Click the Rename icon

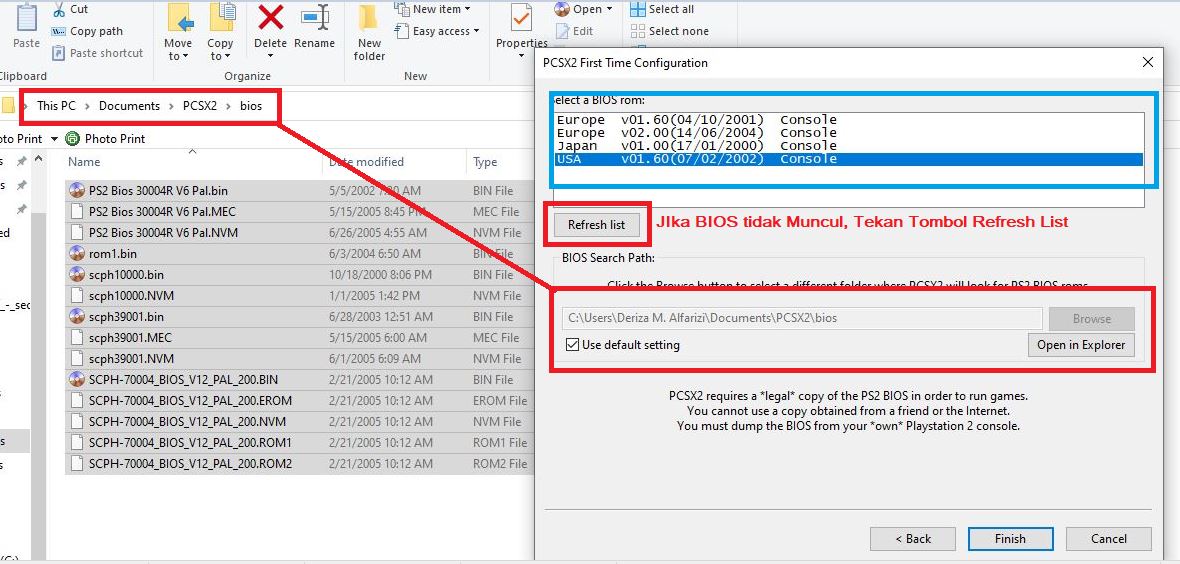coord(315,17)
